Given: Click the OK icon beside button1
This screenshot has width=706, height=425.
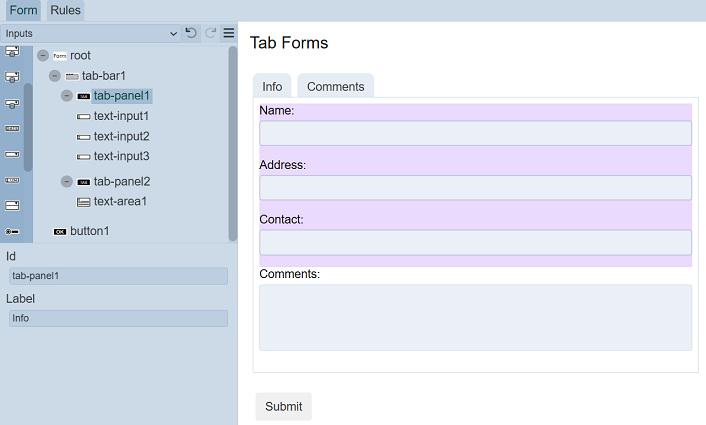Looking at the screenshot, I should tap(60, 231).
